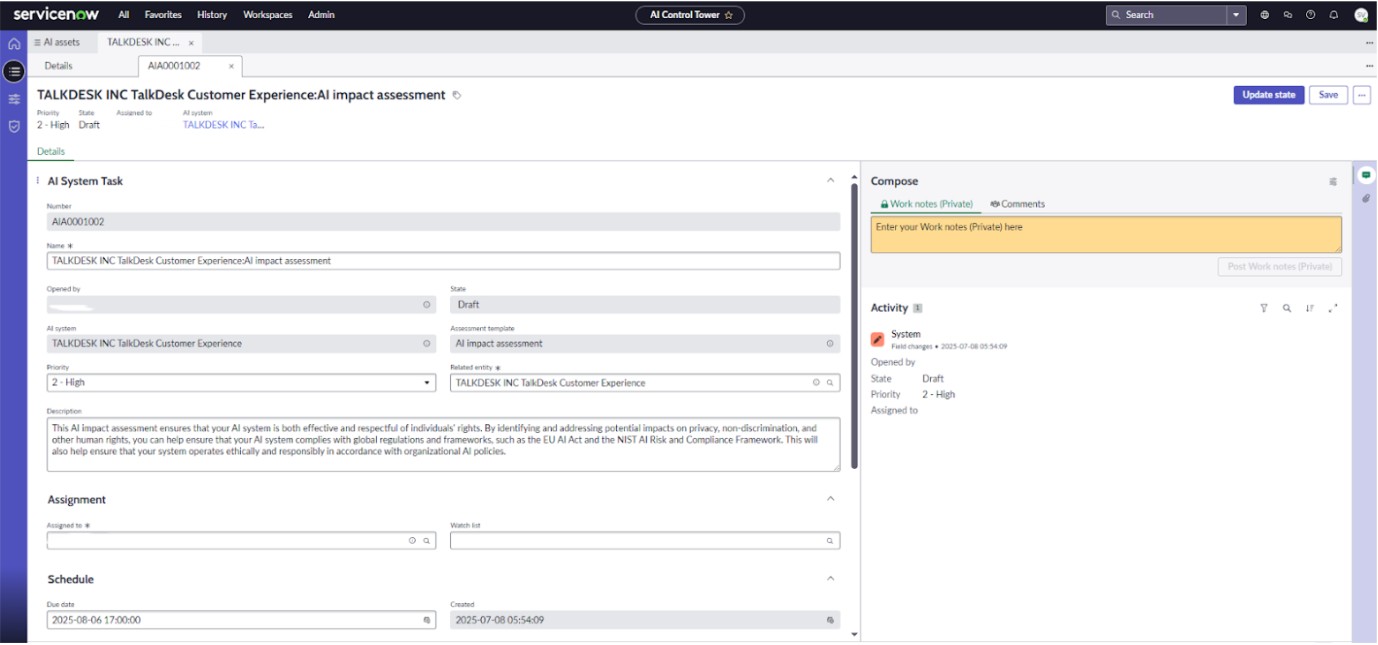
Task: Click the global Search box
Action: tap(1167, 15)
